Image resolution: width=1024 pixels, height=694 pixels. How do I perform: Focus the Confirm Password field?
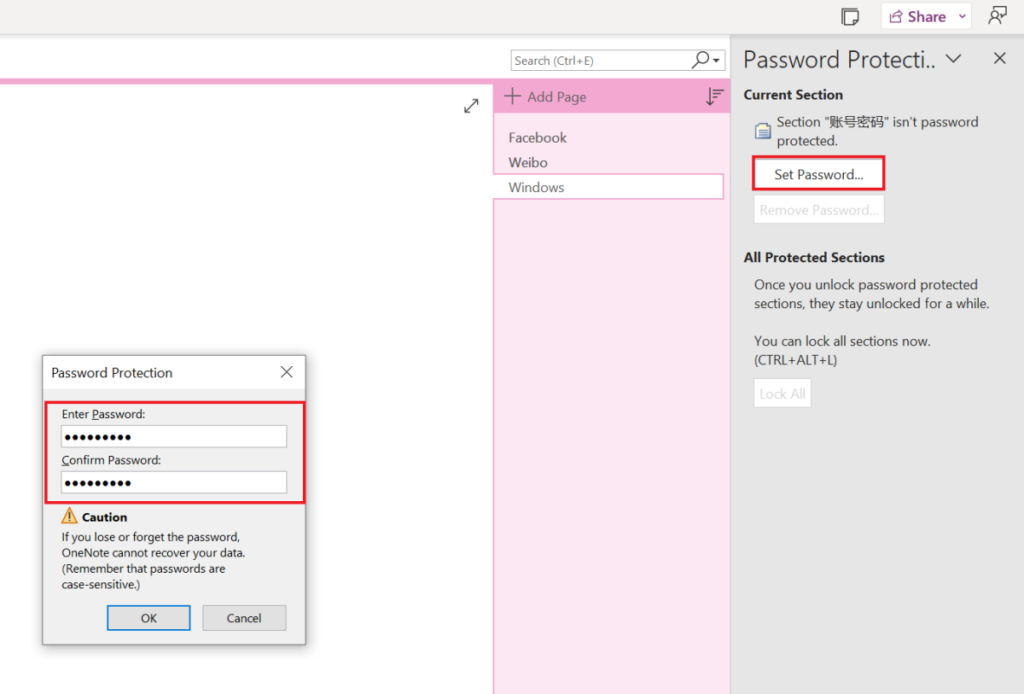click(x=174, y=483)
